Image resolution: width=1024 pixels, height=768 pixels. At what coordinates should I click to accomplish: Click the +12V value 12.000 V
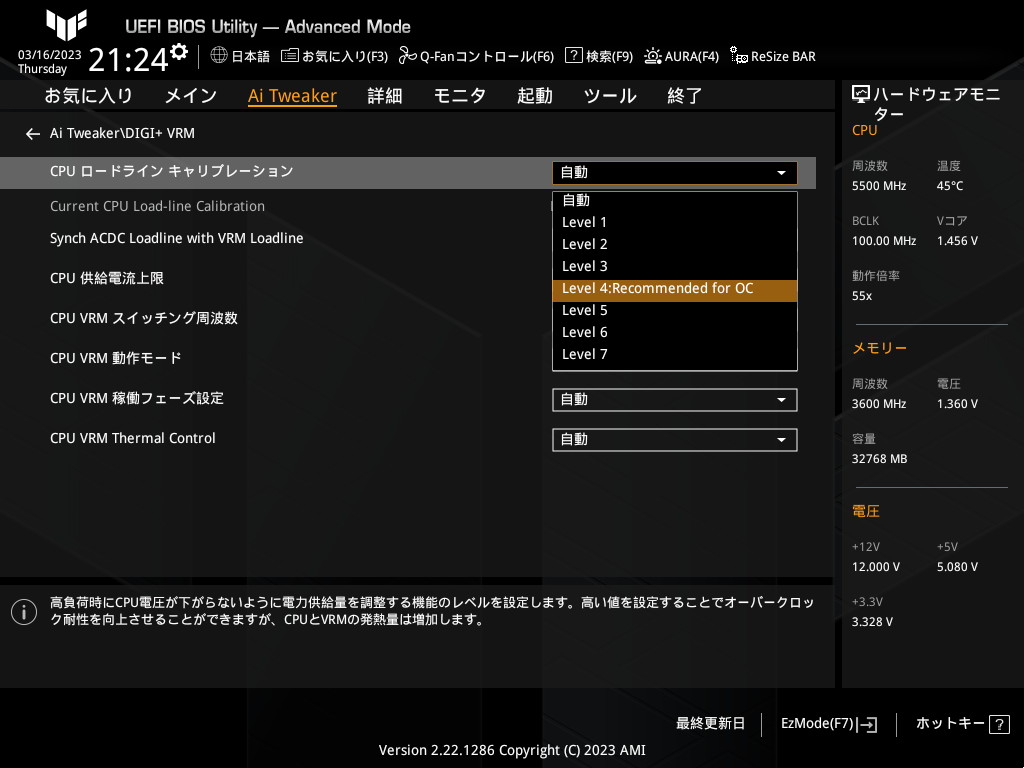tap(876, 567)
